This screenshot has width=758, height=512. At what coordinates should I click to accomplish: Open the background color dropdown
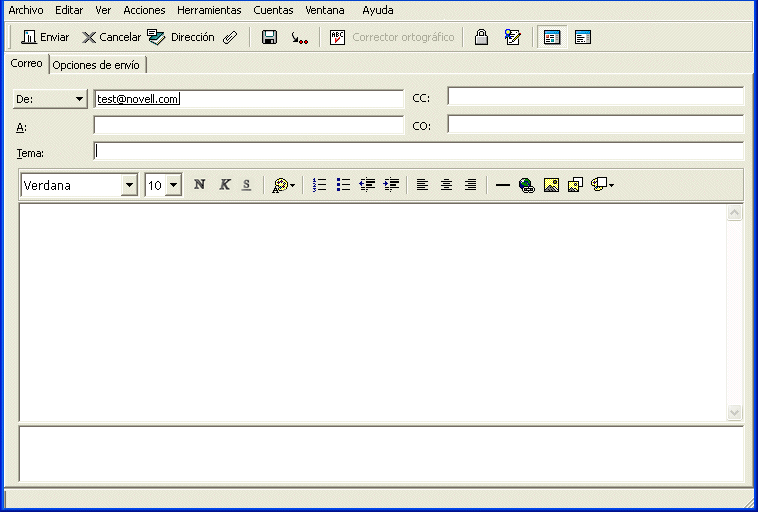[x=602, y=185]
